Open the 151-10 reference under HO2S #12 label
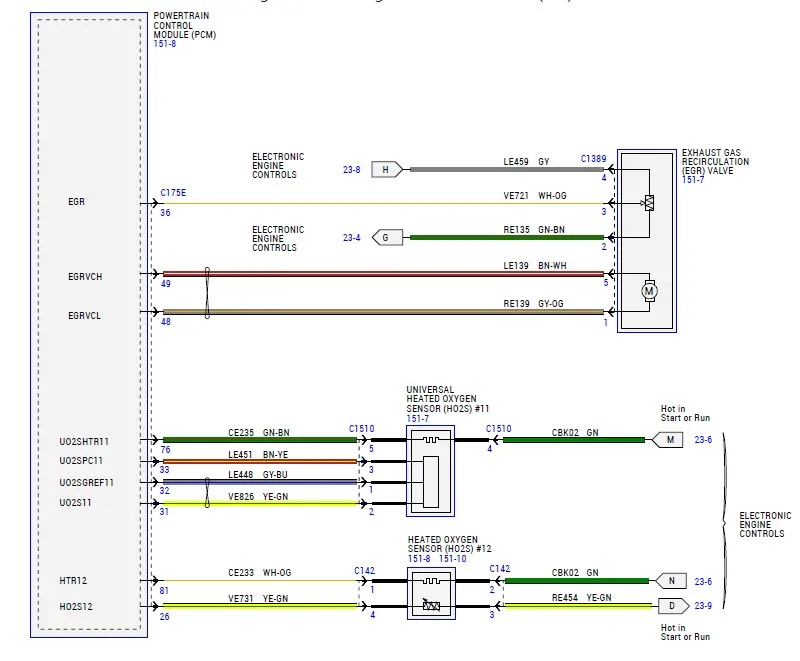Image resolution: width=800 pixels, height=661 pixels. 453,558
